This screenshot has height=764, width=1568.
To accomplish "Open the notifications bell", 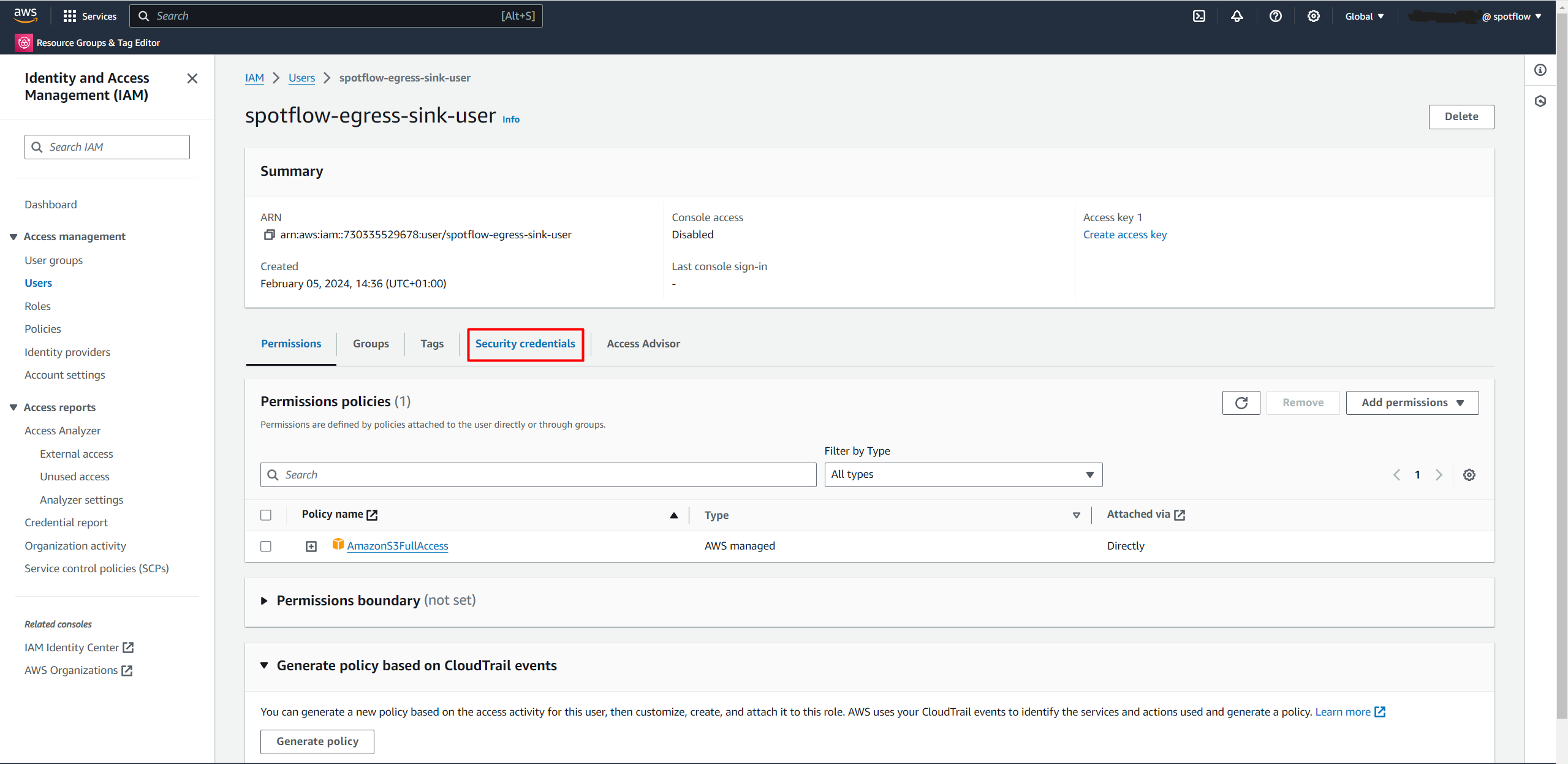I will [x=1237, y=17].
